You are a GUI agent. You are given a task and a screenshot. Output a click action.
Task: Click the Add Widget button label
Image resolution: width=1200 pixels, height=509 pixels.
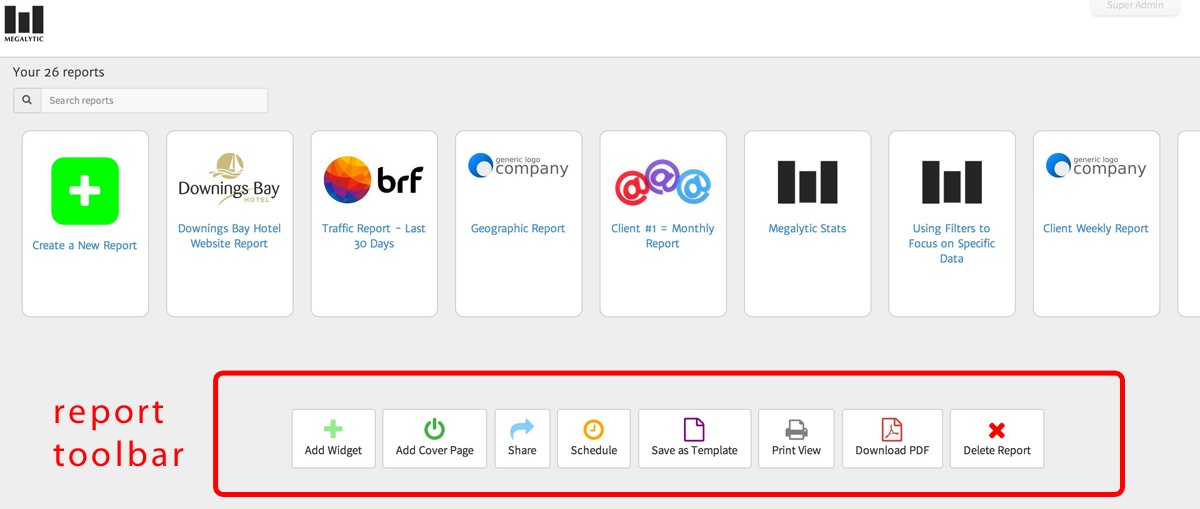pyautogui.click(x=333, y=450)
